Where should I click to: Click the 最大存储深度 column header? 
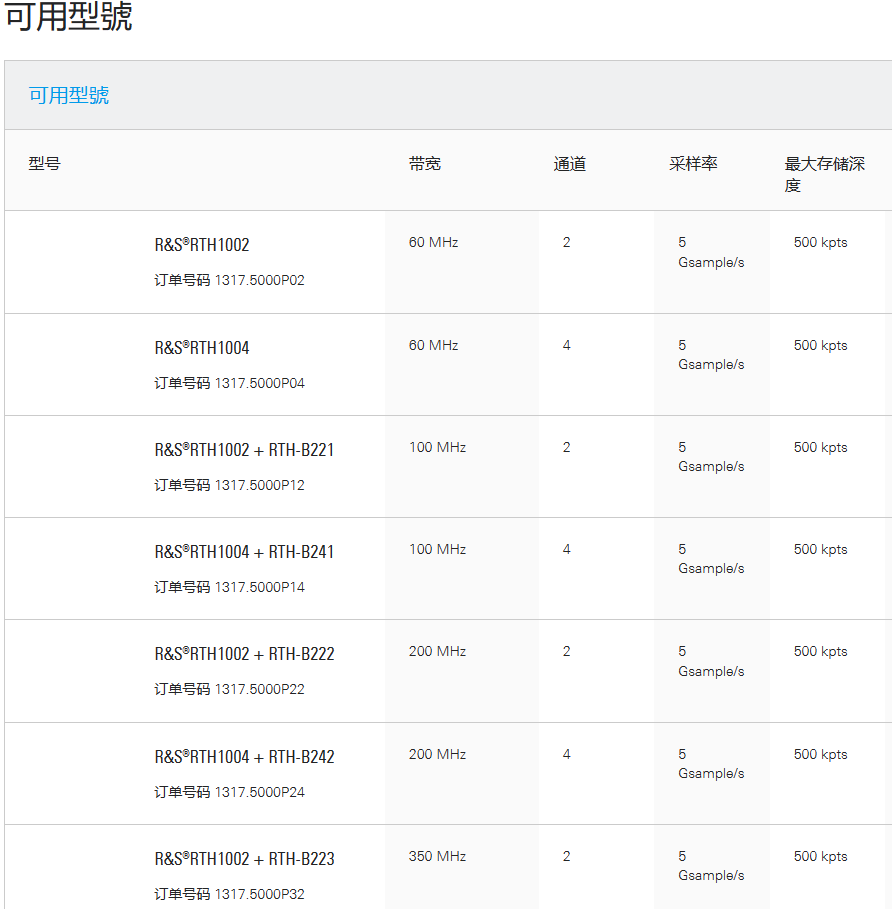tap(824, 174)
